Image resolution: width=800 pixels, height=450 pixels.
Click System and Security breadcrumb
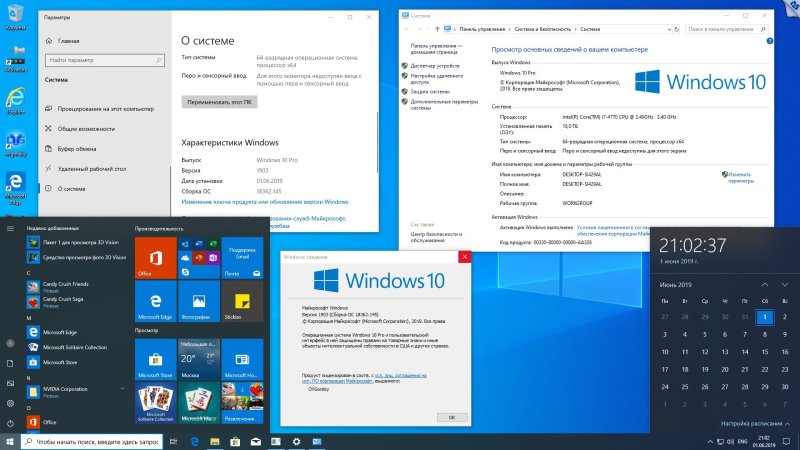[x=542, y=29]
